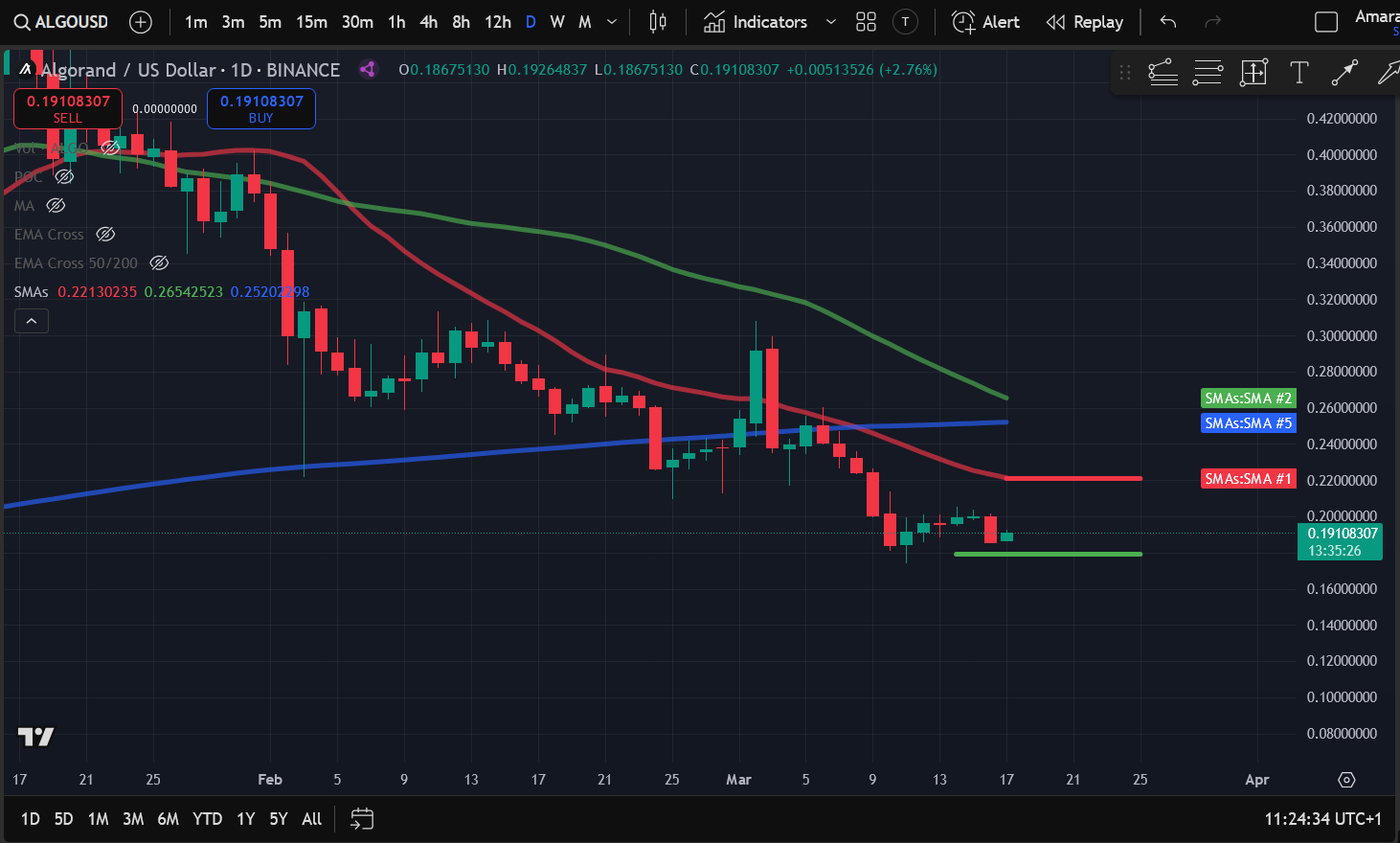
Task: Show the hidden MA indicator
Action: (x=56, y=205)
